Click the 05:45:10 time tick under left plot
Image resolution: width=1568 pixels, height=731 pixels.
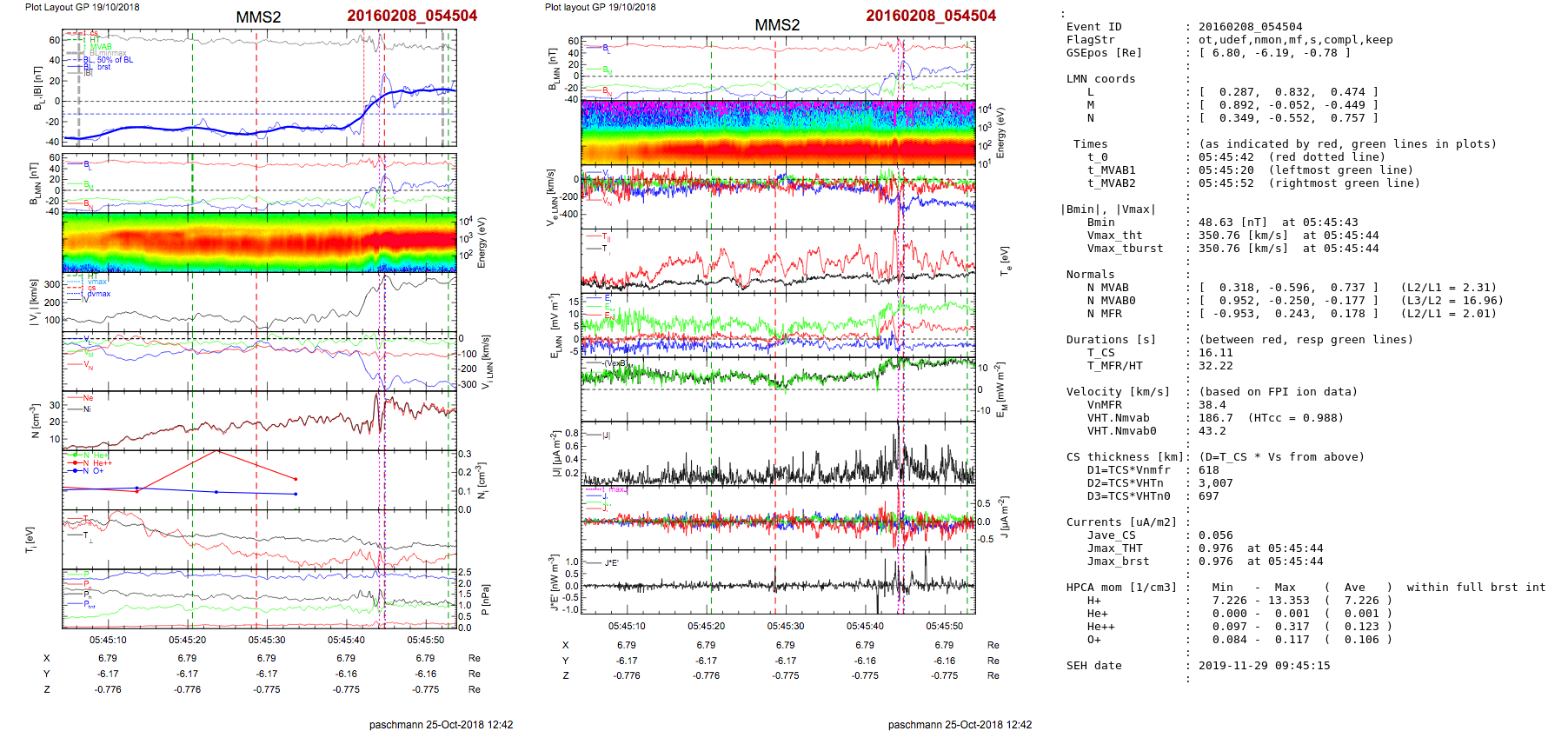108,640
